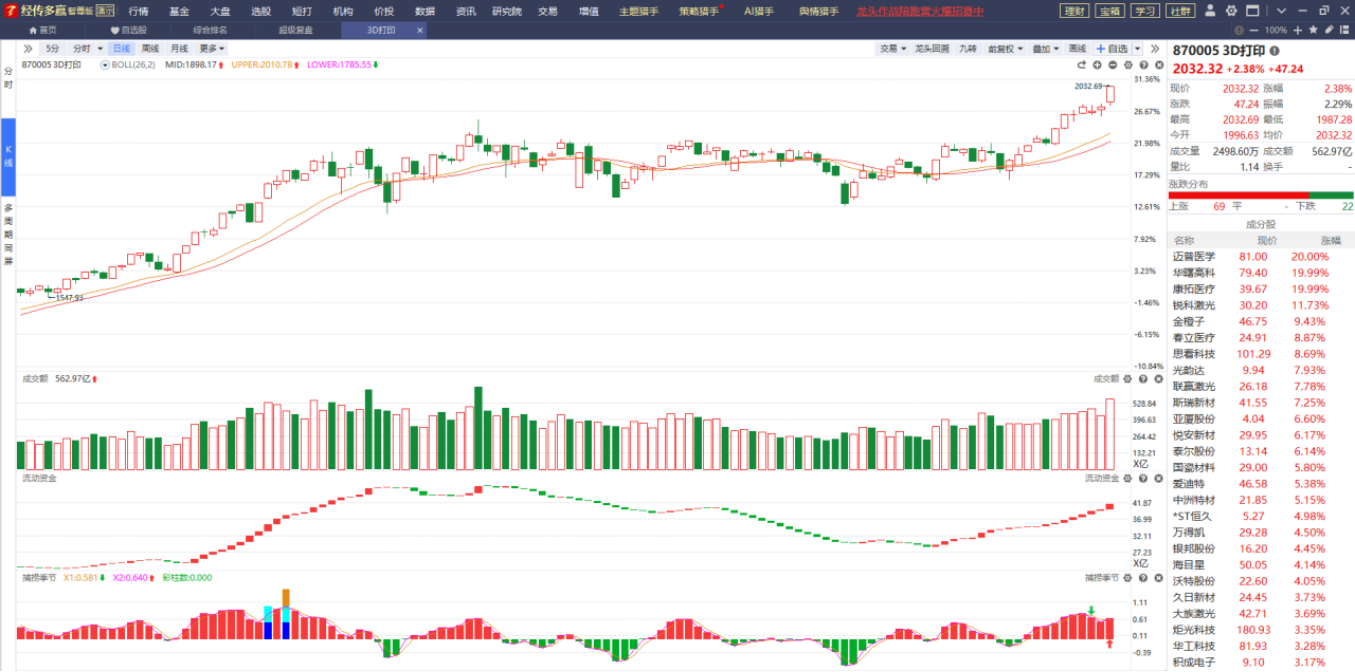Switch chart to 周线 weekly period
The image size is (1355, 672).
[150, 48]
